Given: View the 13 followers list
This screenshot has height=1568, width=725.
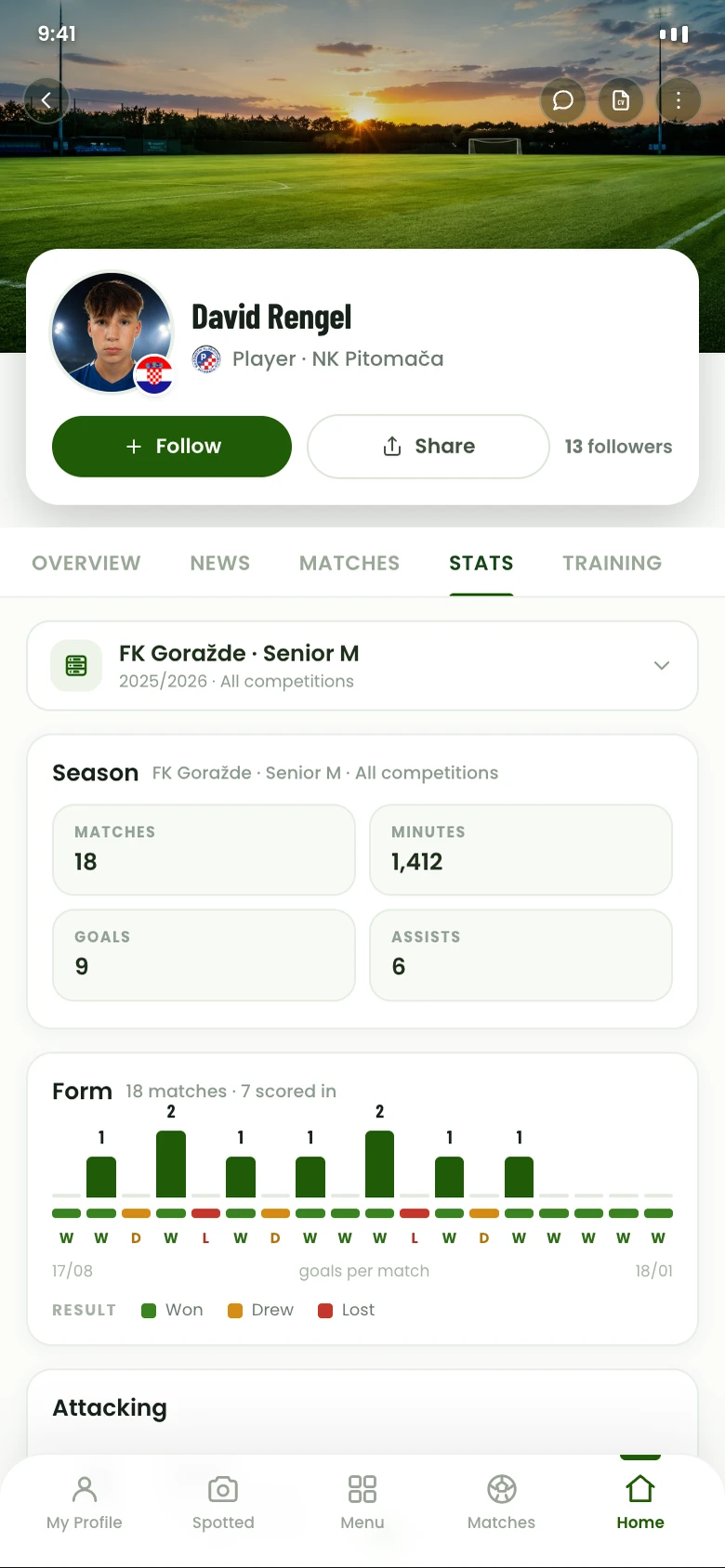Looking at the screenshot, I should tap(618, 447).
